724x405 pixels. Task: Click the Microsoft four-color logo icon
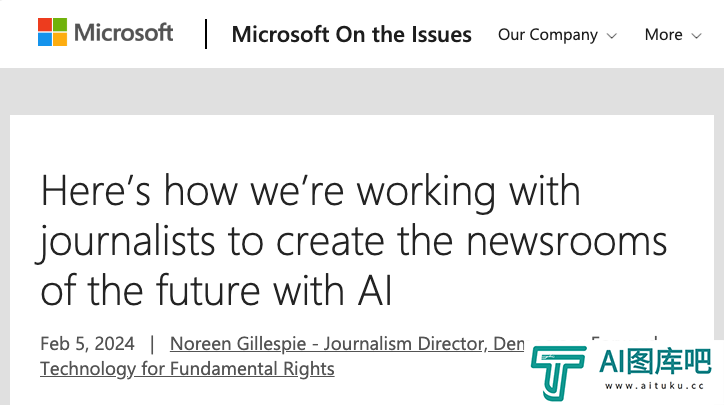coord(52,32)
